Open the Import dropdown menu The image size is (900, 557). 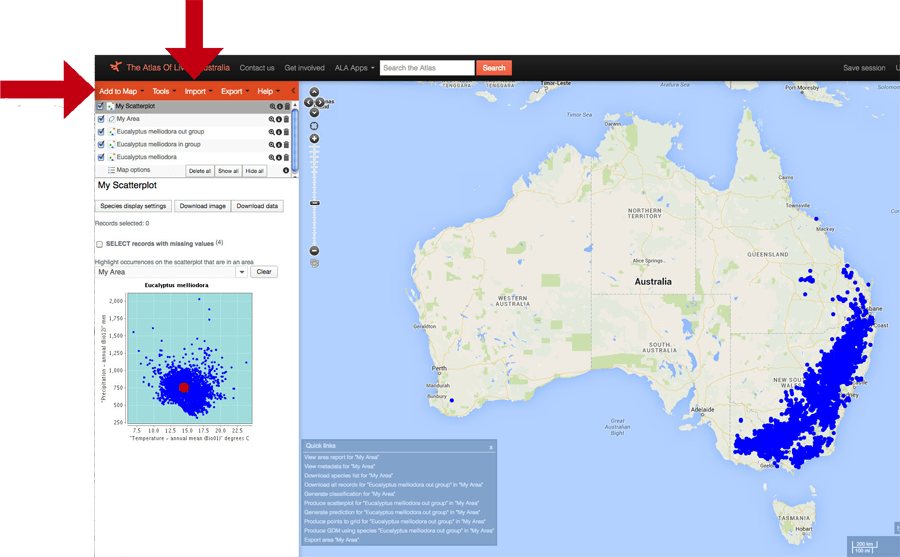(x=198, y=91)
